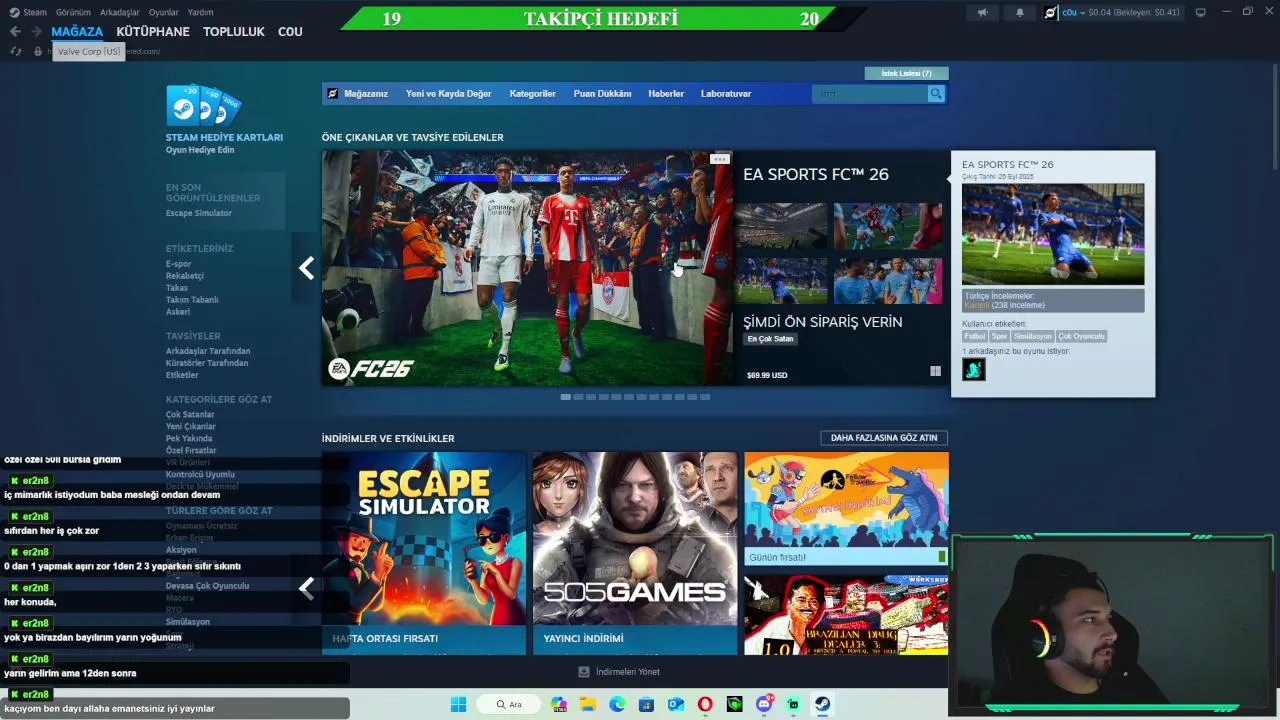Screen dimensions: 1280x720
Task: Open the Yardım menu
Action: [x=200, y=12]
